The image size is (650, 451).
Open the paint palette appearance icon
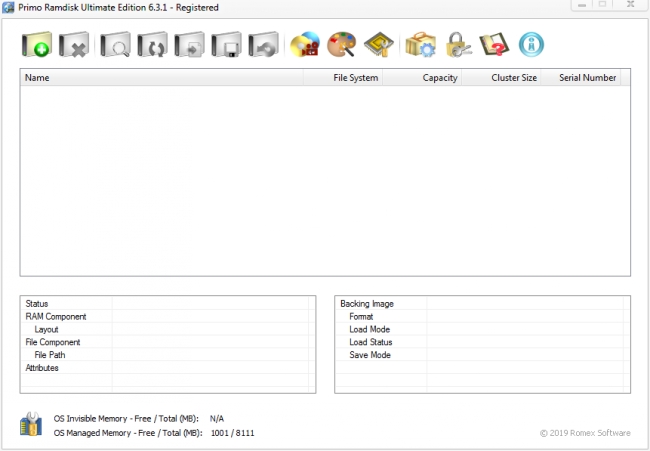pos(342,44)
